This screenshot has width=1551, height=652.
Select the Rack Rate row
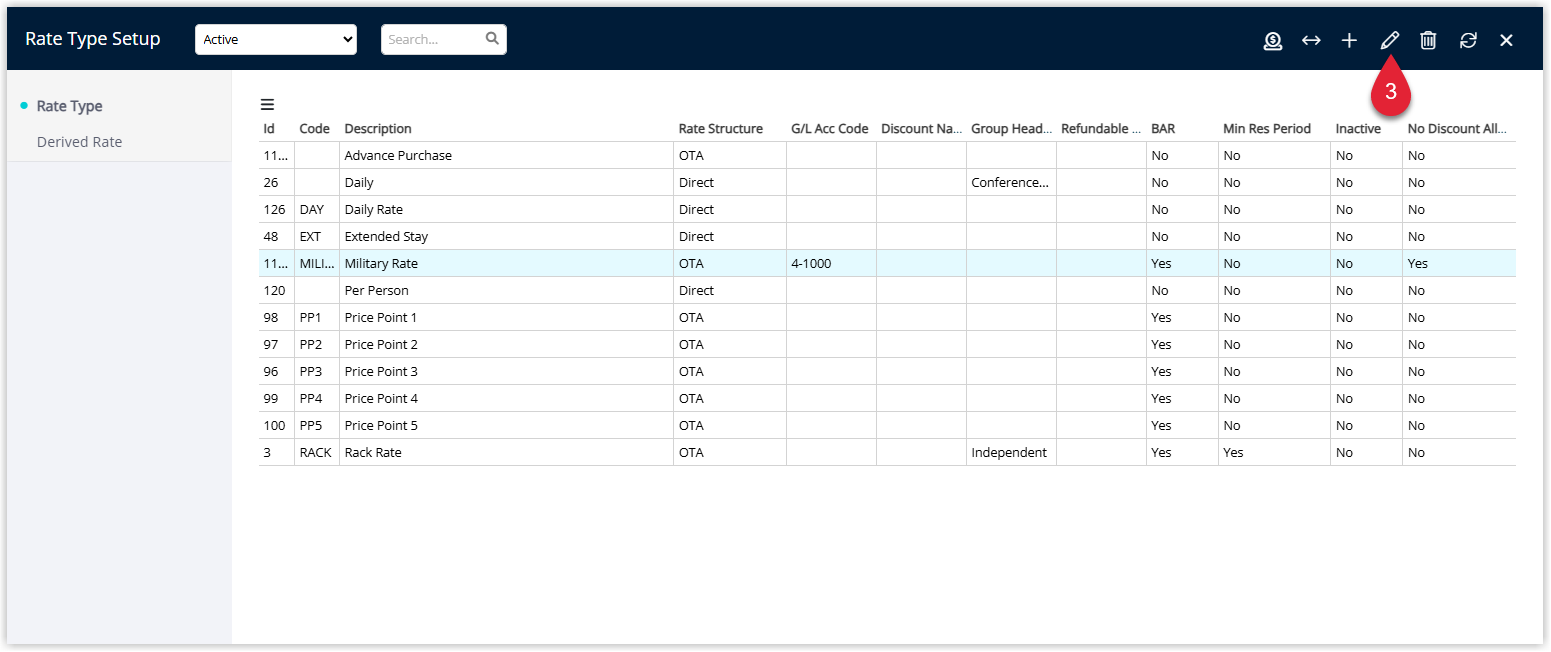click(x=887, y=453)
